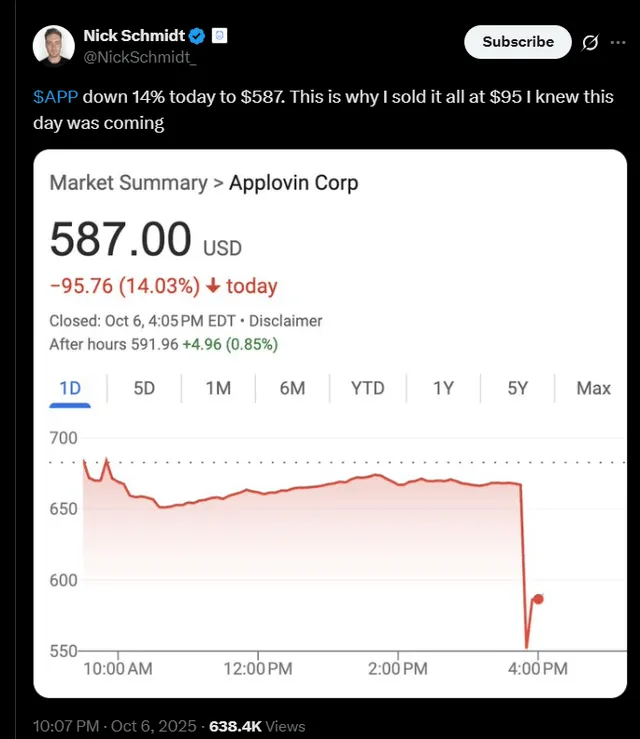The height and width of the screenshot is (739, 640).
Task: Click the Market Summary breadcrumb
Action: [x=128, y=183]
